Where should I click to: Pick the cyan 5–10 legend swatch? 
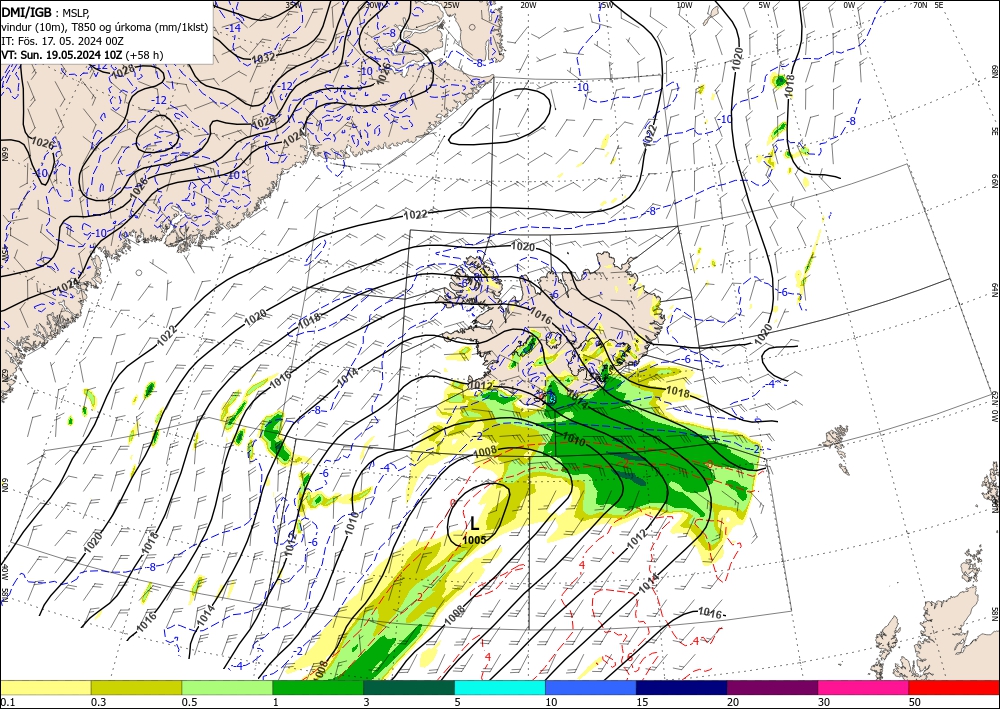pyautogui.click(x=500, y=687)
